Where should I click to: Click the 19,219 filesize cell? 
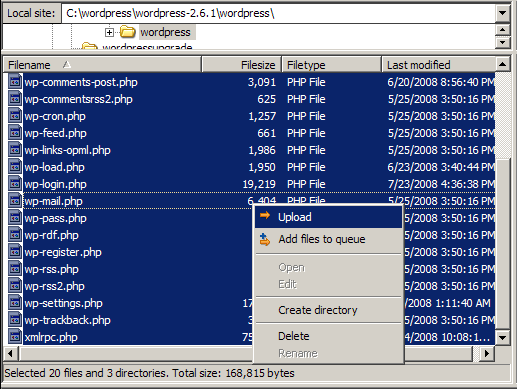259,184
